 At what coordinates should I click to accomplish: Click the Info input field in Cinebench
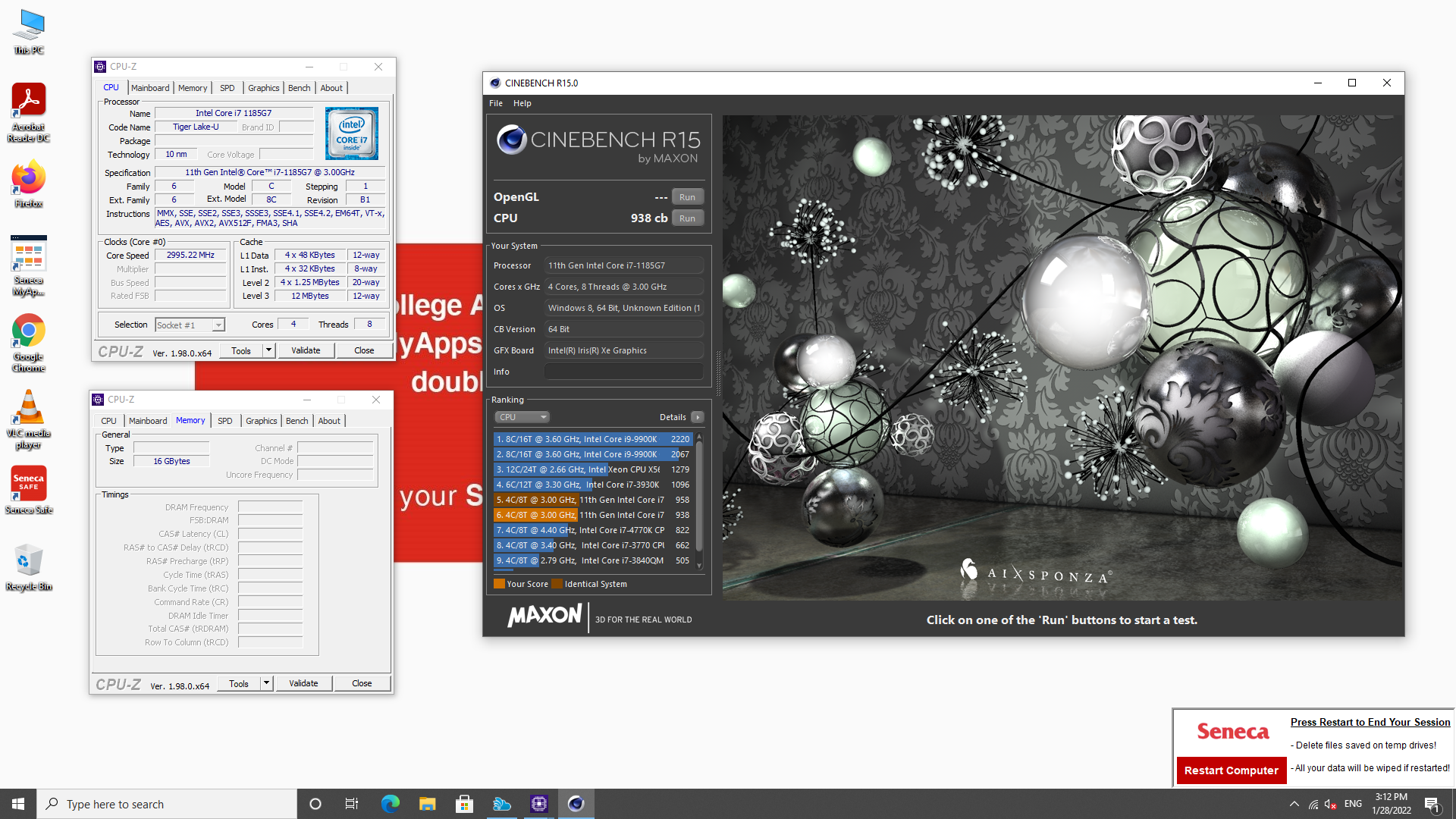tap(623, 372)
